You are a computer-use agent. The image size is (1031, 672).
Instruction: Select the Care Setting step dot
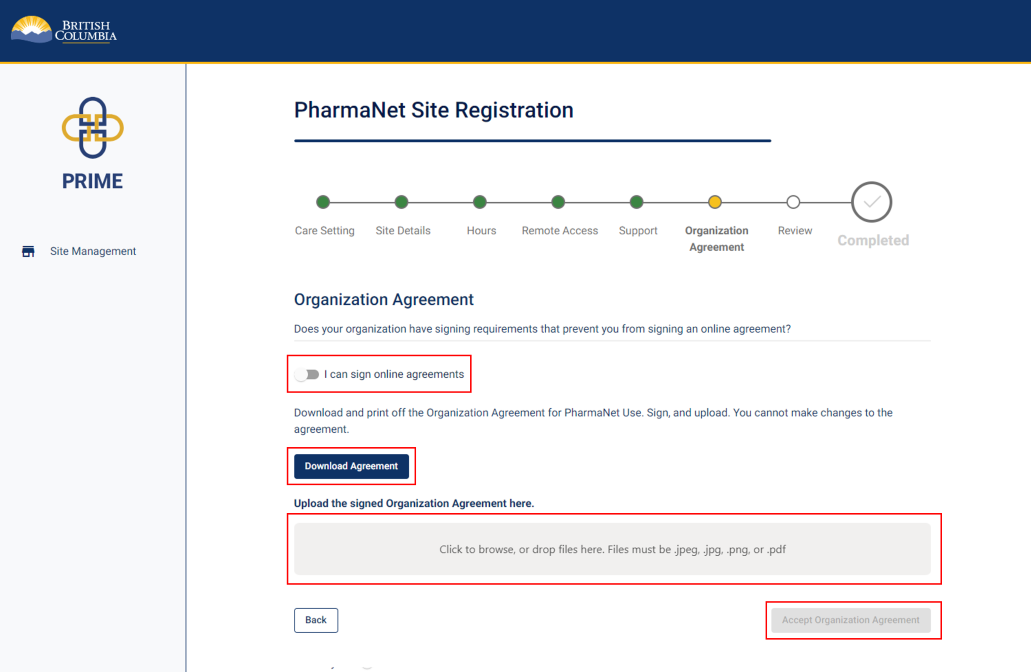pos(323,202)
